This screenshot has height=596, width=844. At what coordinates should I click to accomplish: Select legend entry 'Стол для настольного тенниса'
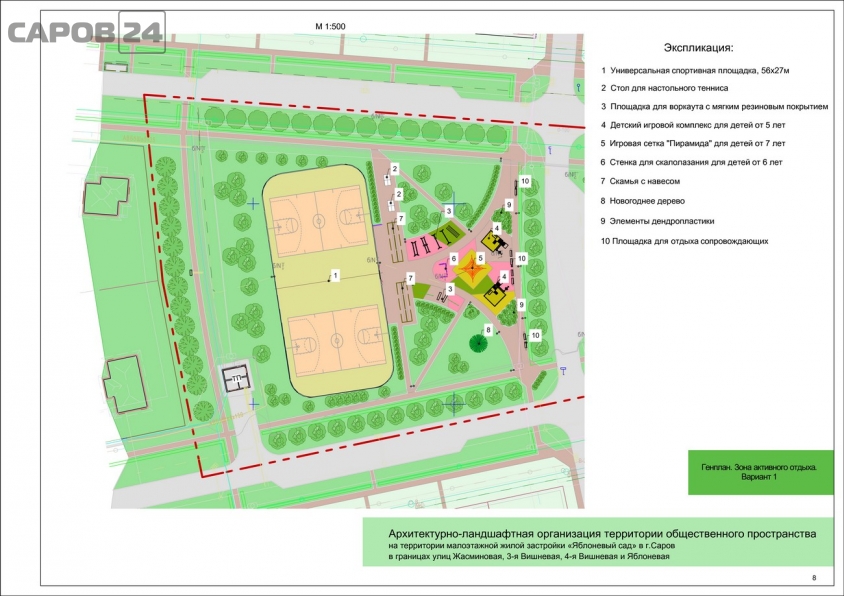pos(667,89)
